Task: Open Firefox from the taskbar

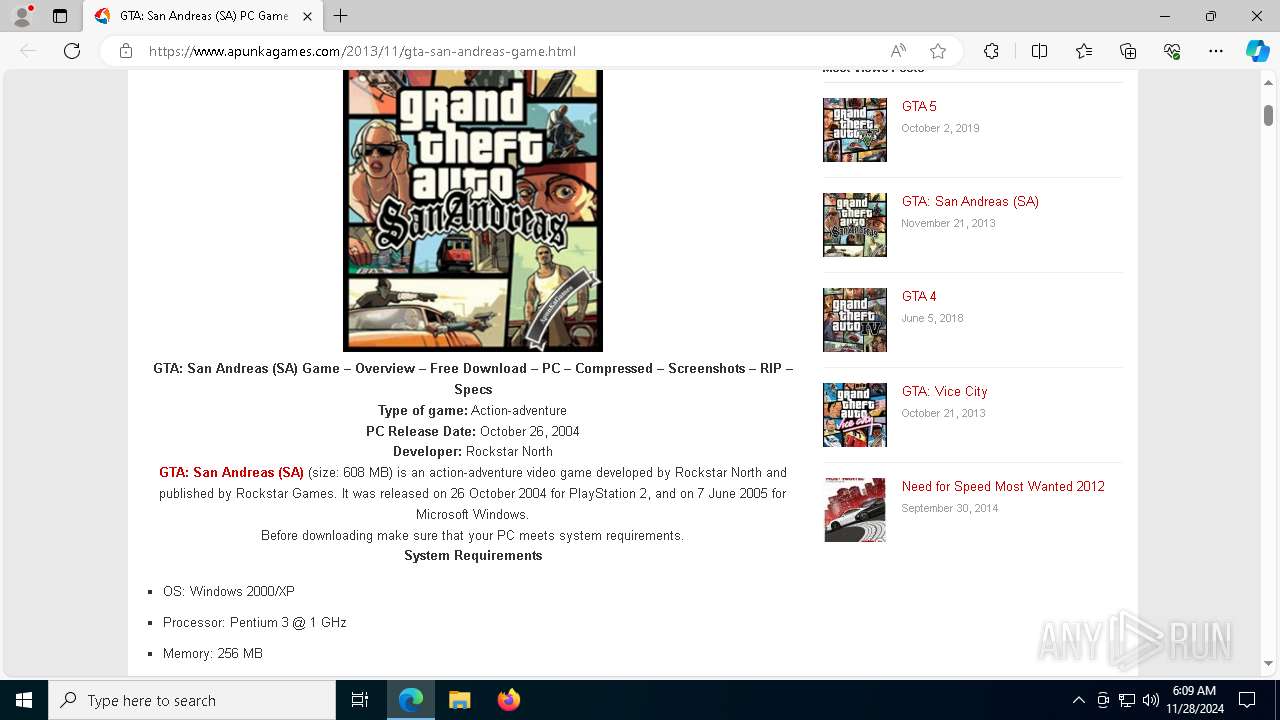Action: [x=508, y=700]
